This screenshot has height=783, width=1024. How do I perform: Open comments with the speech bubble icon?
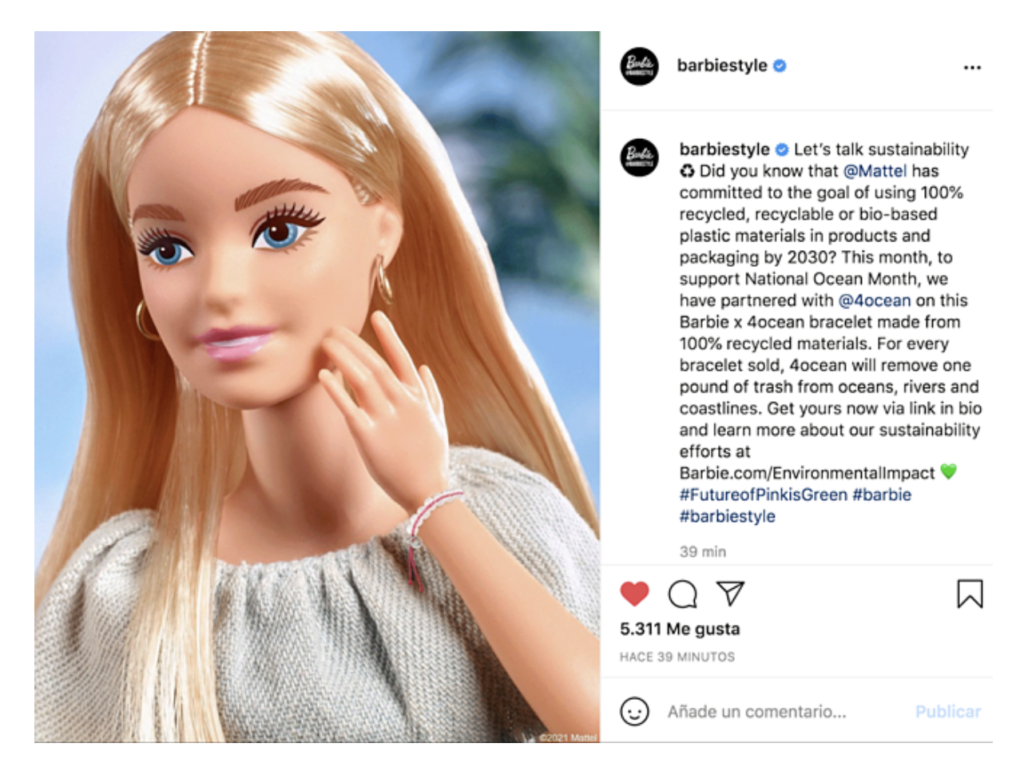pos(682,594)
